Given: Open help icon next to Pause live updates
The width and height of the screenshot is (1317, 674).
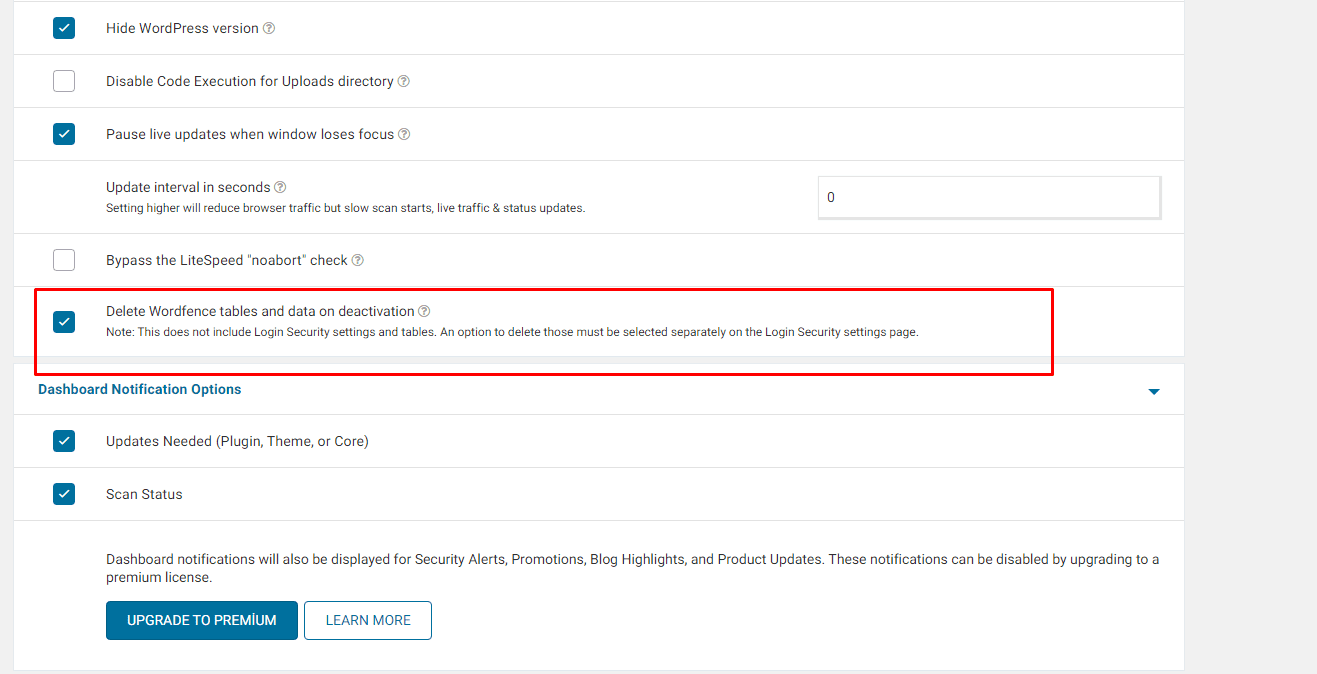Looking at the screenshot, I should (x=405, y=134).
